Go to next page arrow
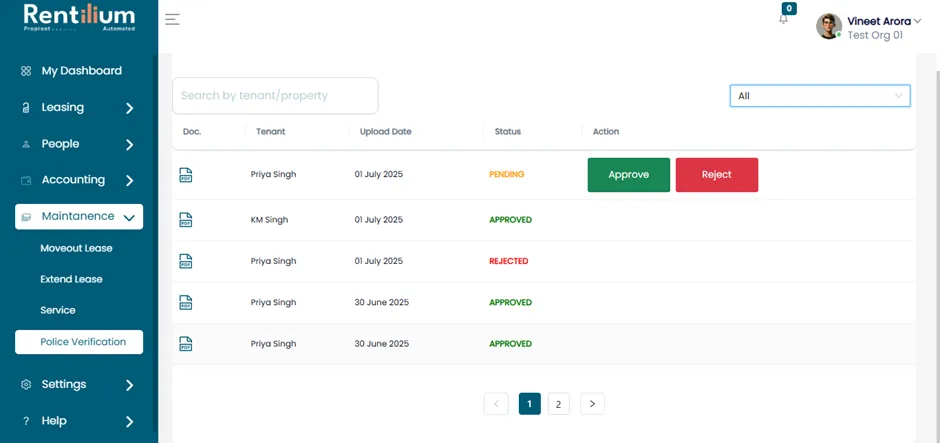This screenshot has width=940, height=443. tap(592, 404)
